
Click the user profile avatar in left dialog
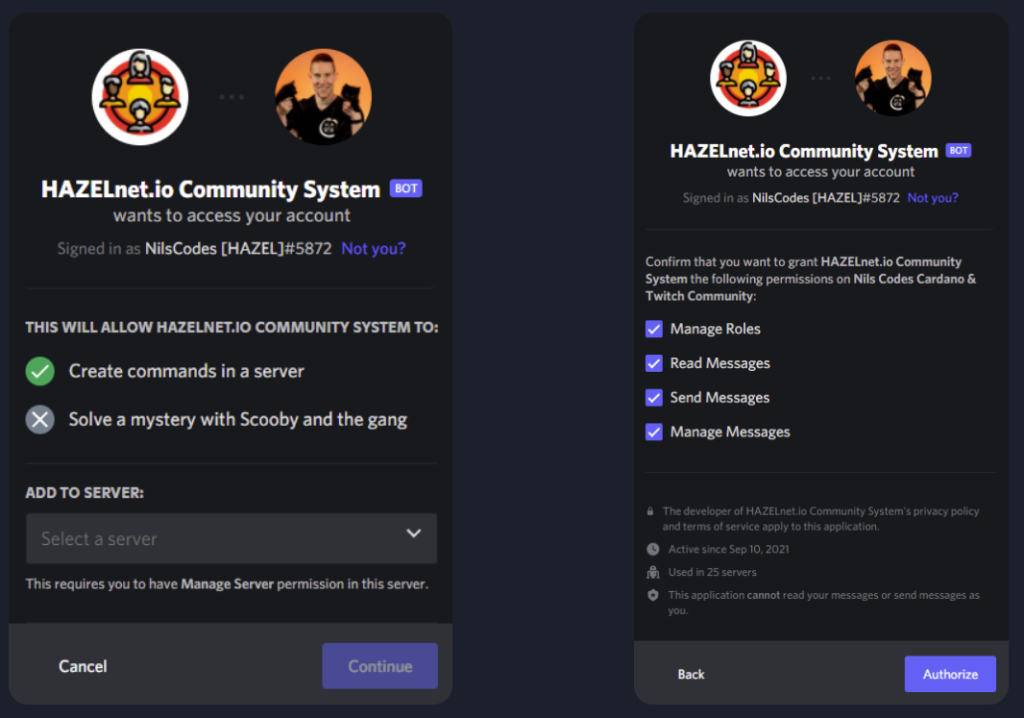[x=323, y=97]
